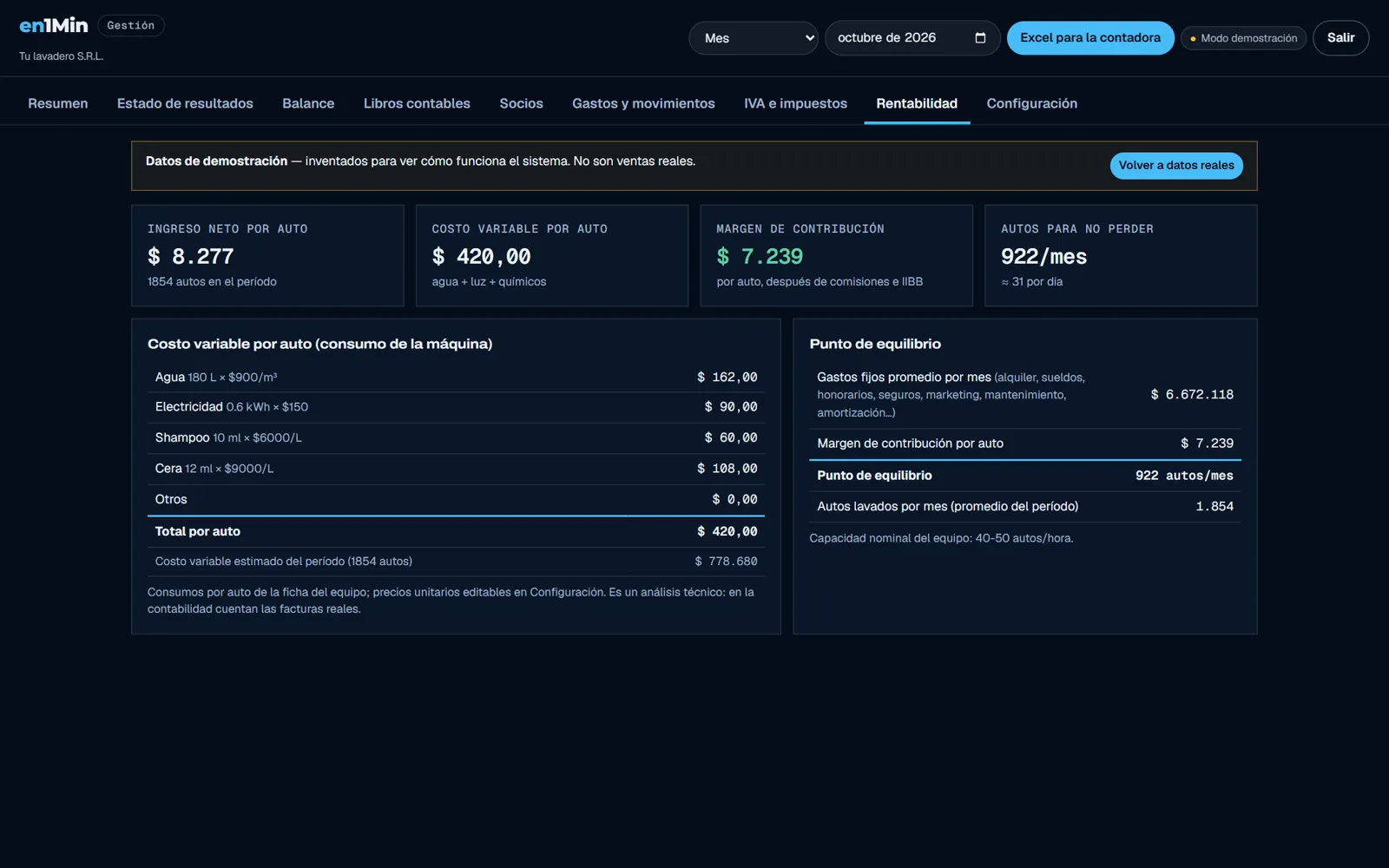1389x868 pixels.
Task: Open the calendar picker icon in date field
Action: [980, 38]
